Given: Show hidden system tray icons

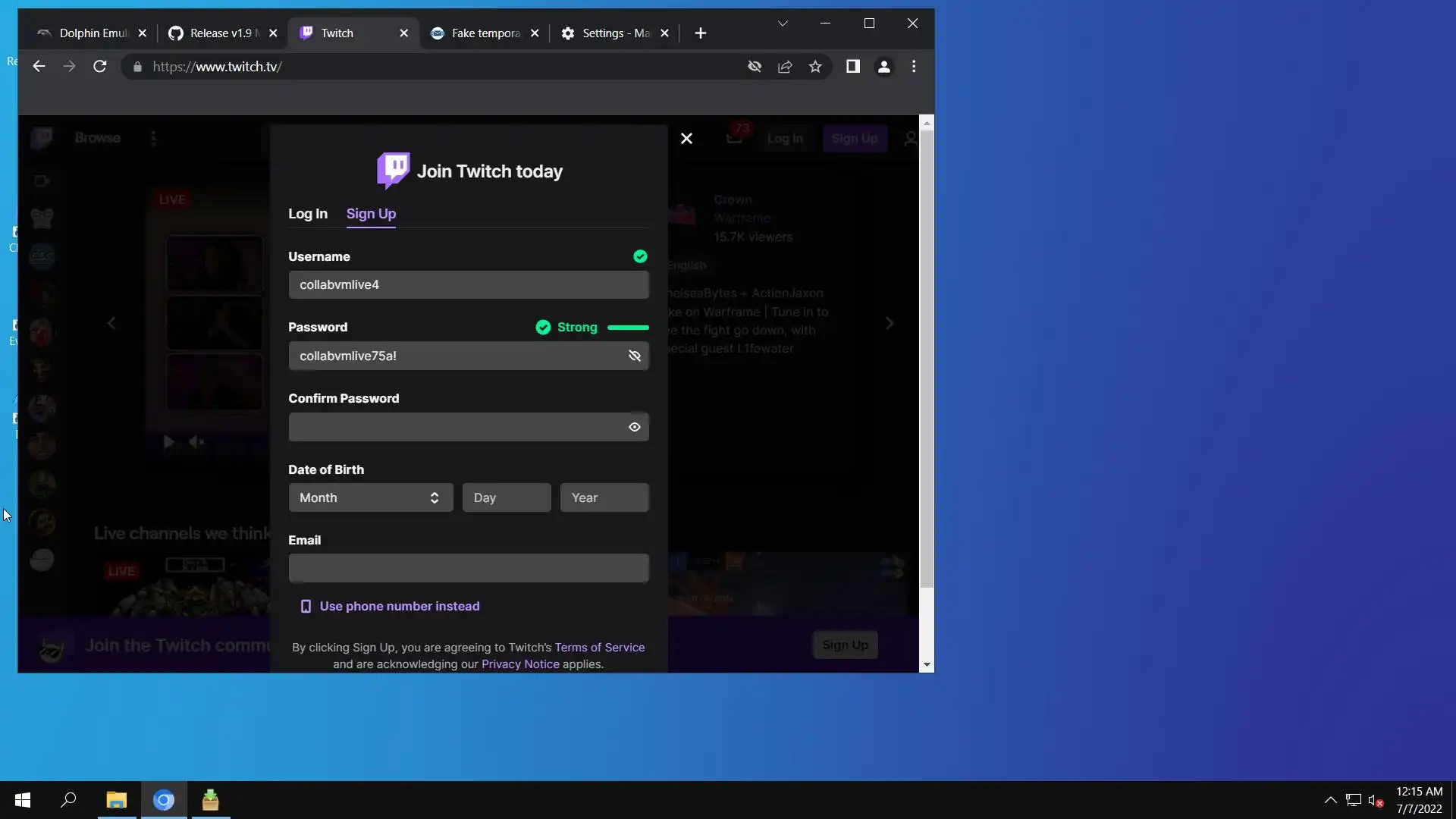Looking at the screenshot, I should [x=1330, y=800].
